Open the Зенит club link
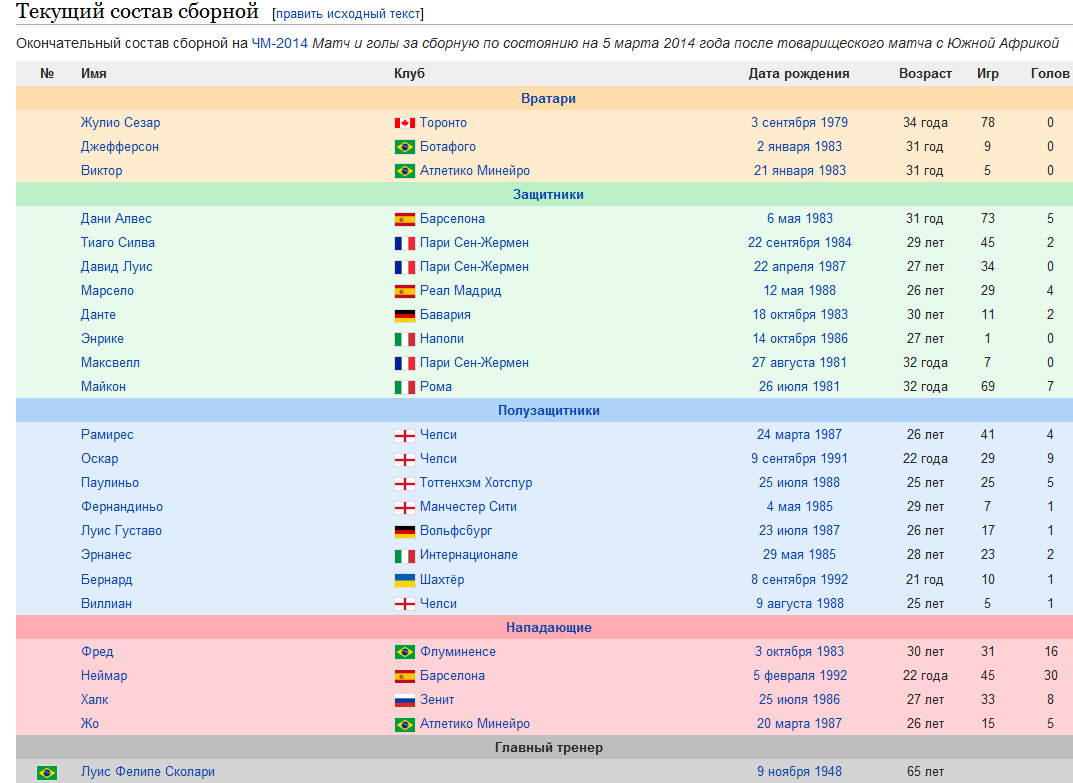The image size is (1073, 783). 437,699
